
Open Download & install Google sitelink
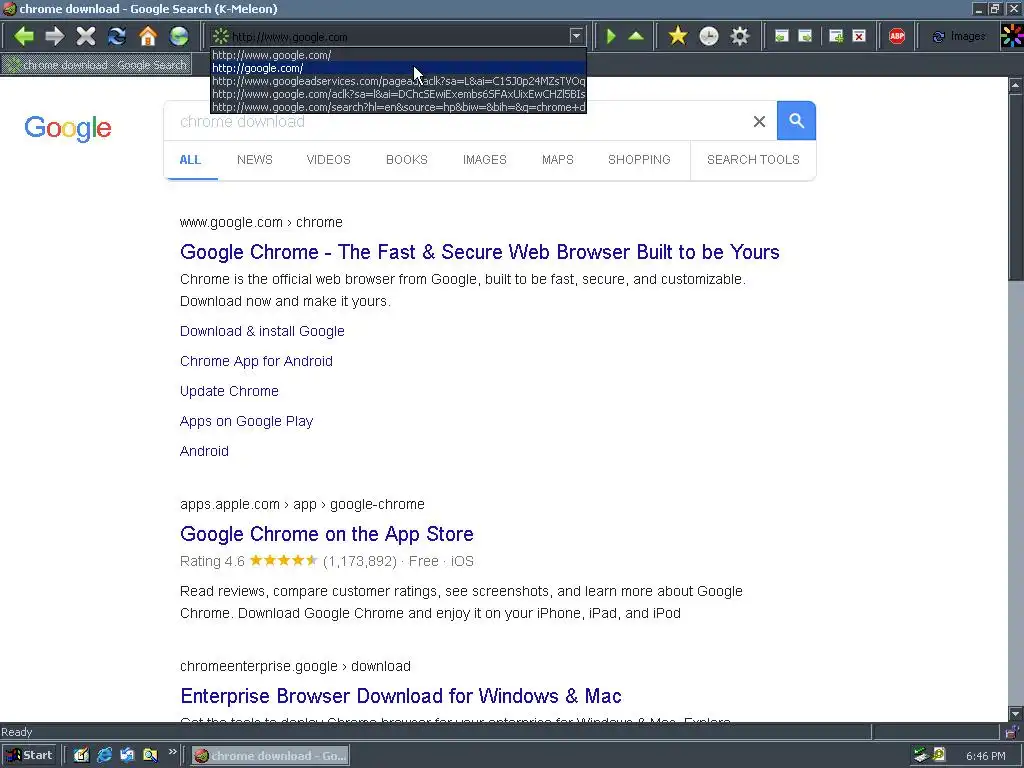262,331
